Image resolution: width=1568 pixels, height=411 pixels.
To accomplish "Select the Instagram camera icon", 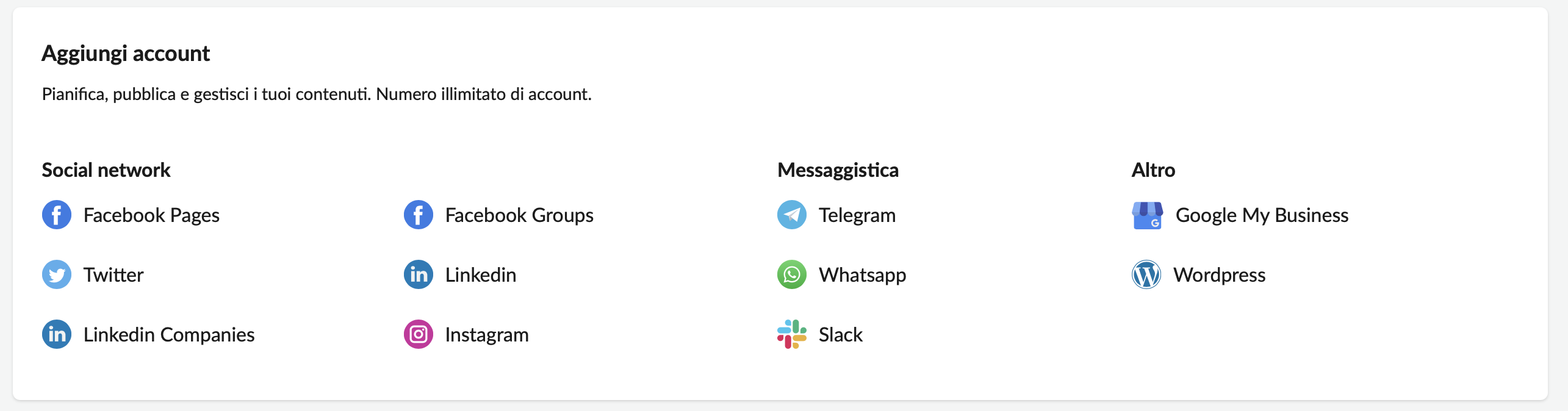I will coord(419,334).
